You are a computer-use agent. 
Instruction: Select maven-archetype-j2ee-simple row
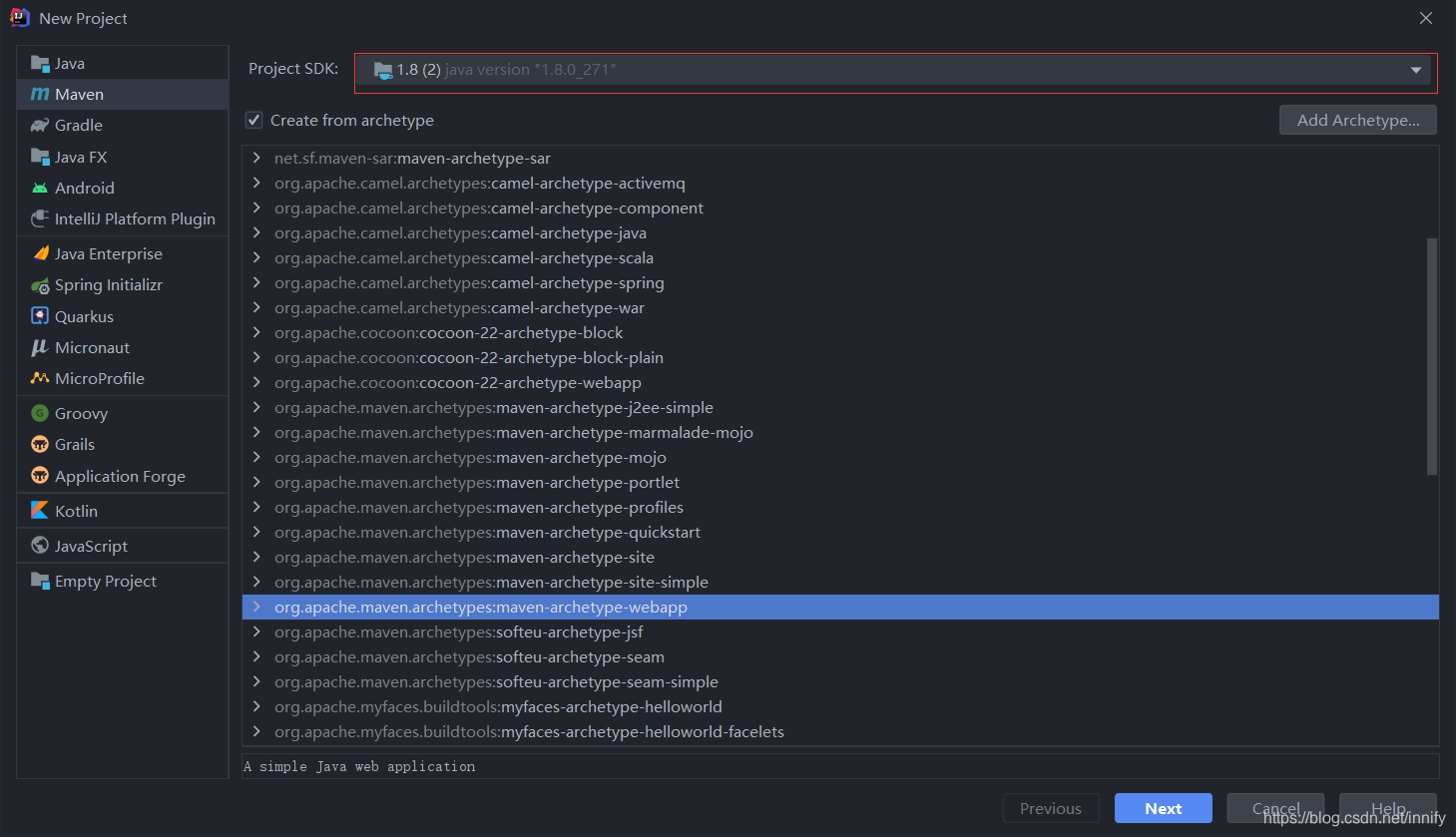click(840, 407)
